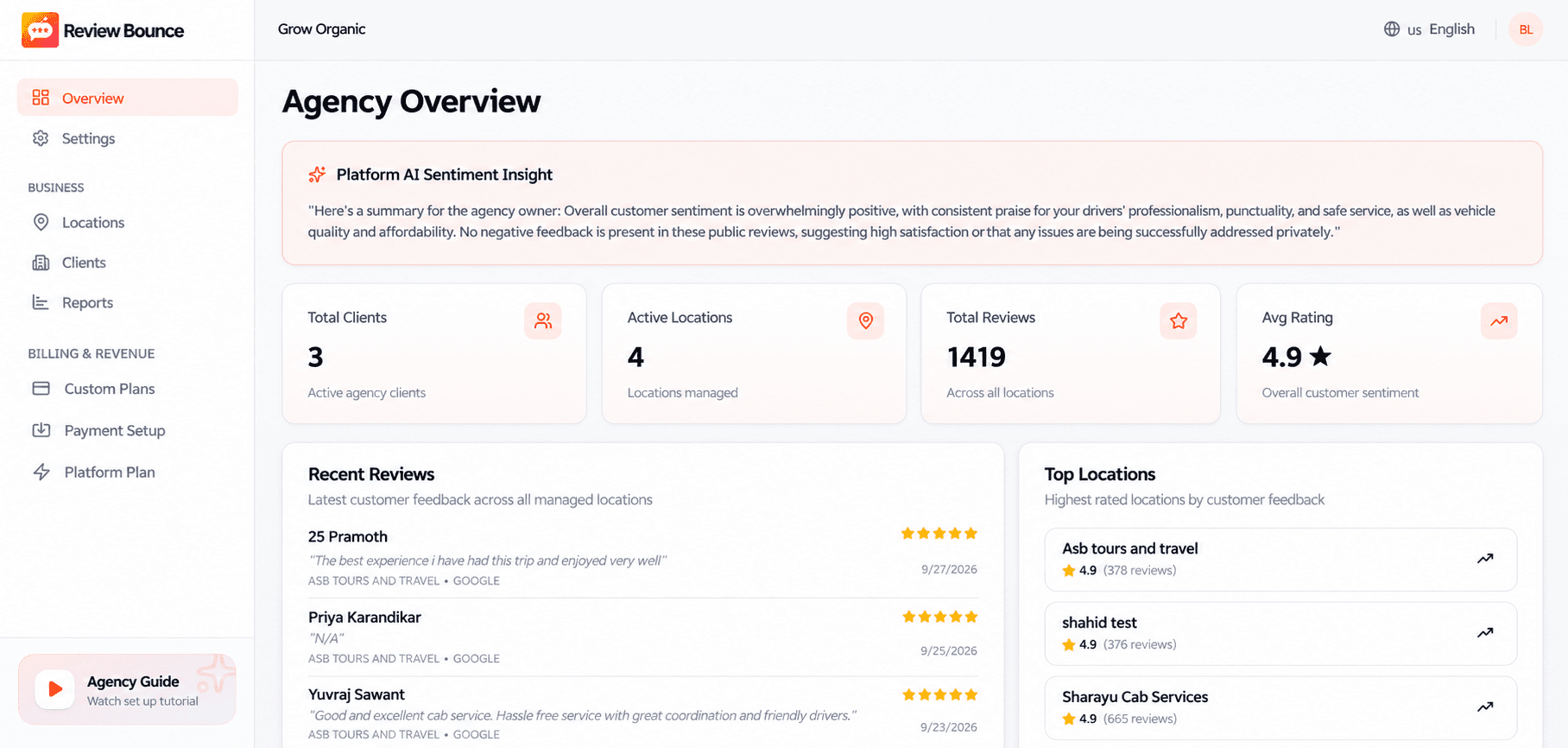Click the Priya Karandikar review name
Viewport: 1568px width, 748px height.
tap(364, 617)
